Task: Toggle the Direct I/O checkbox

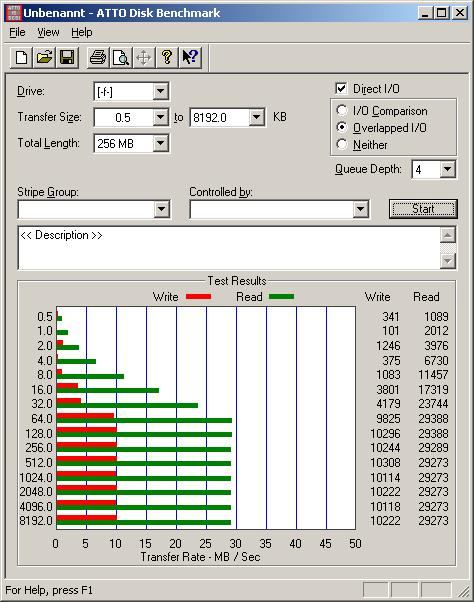Action: (341, 89)
